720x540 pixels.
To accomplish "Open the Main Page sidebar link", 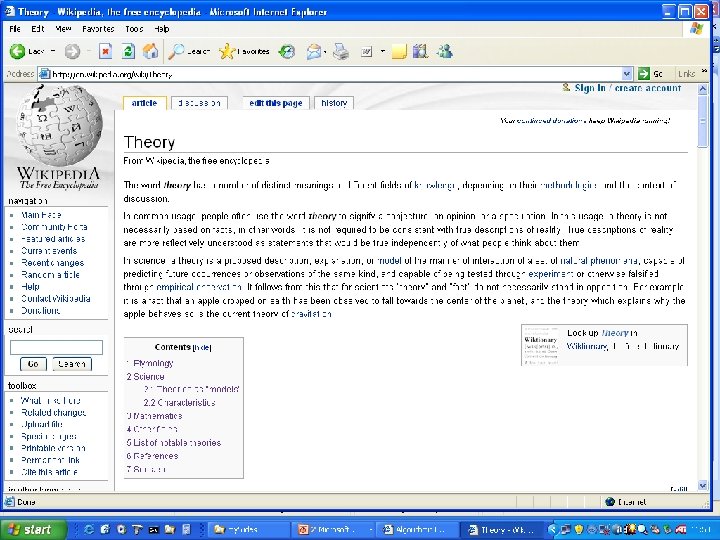I will (41, 215).
